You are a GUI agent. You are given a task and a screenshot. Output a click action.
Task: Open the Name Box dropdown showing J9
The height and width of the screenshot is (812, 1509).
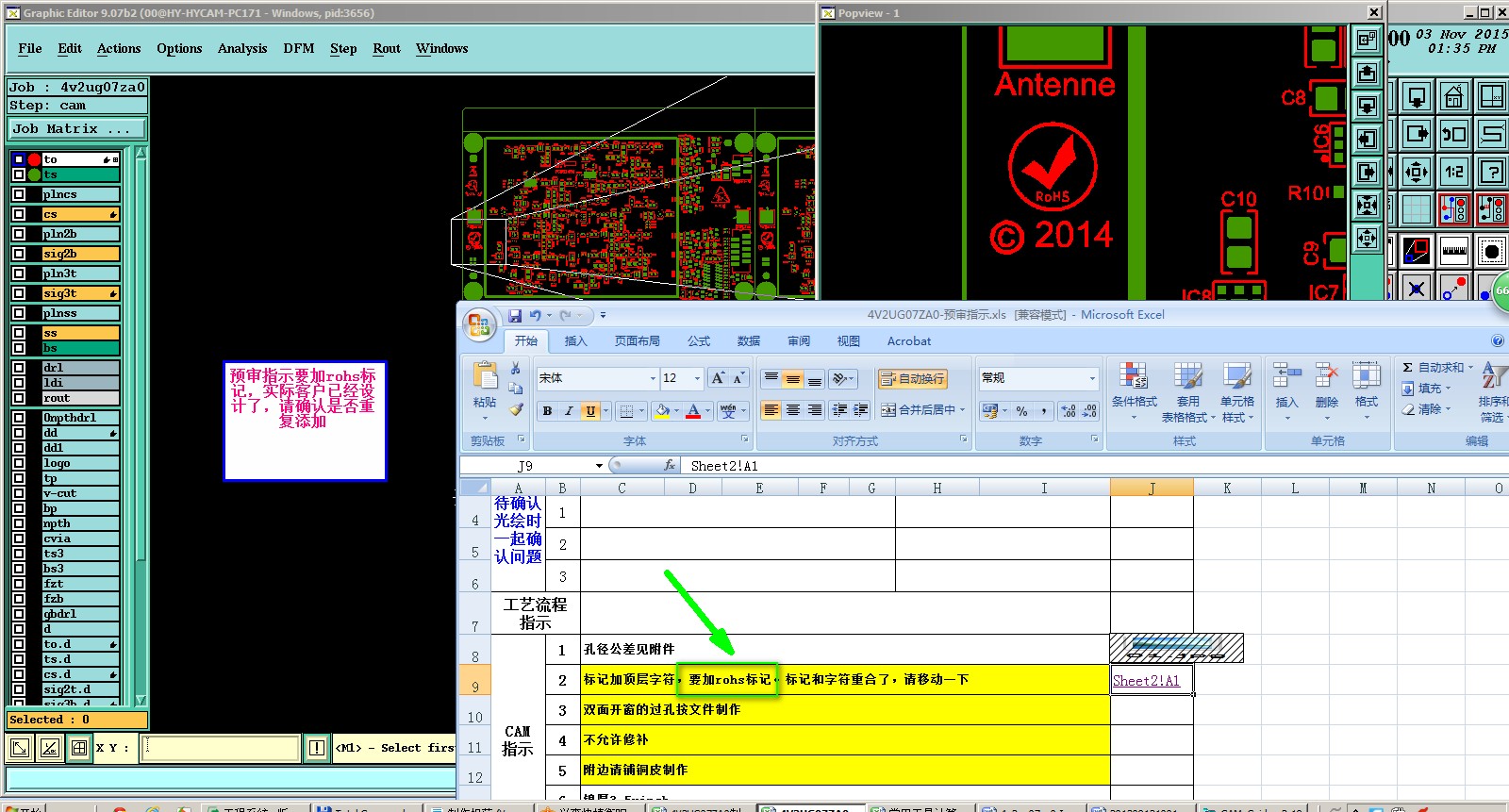[x=599, y=466]
